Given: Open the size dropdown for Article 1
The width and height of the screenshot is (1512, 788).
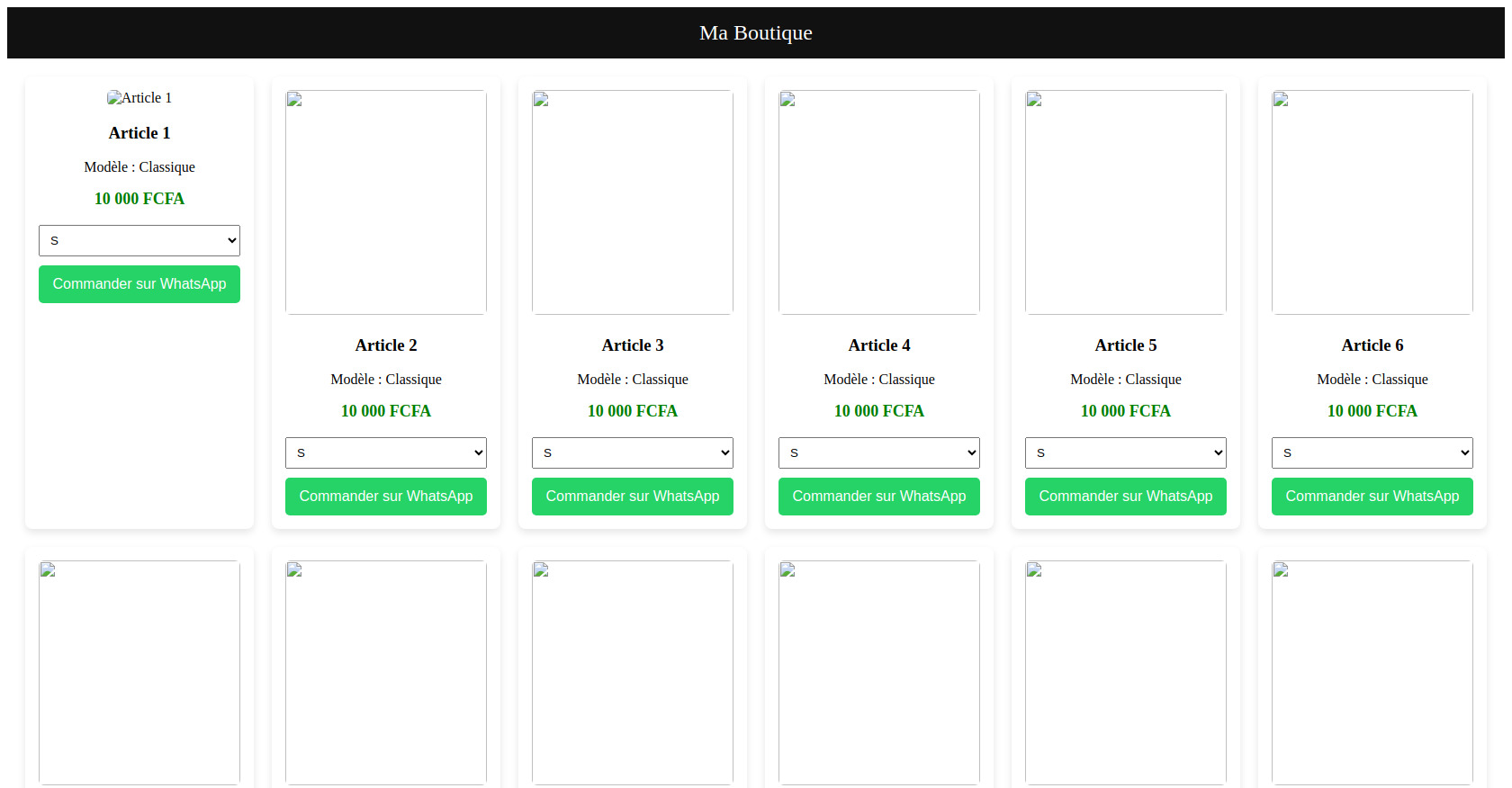Looking at the screenshot, I should tap(139, 240).
